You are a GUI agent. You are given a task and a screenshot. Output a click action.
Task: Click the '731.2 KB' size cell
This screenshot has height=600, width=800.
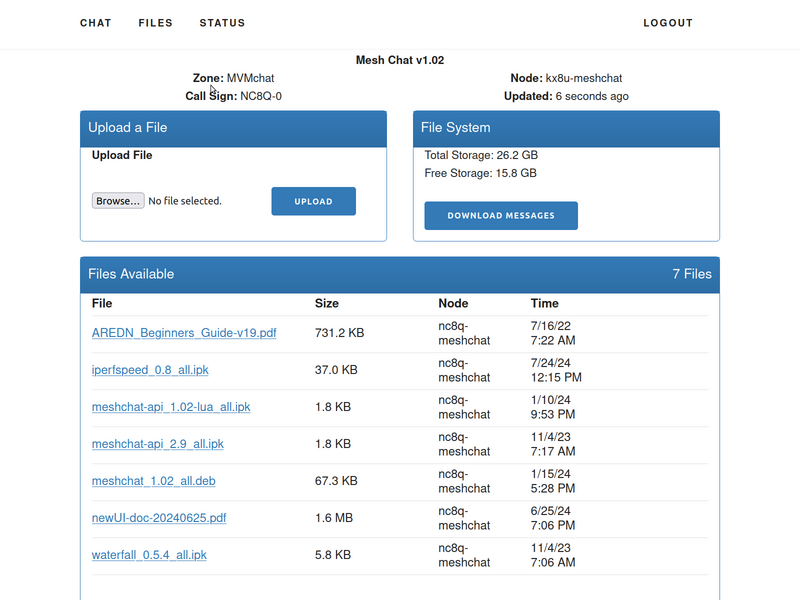click(339, 333)
